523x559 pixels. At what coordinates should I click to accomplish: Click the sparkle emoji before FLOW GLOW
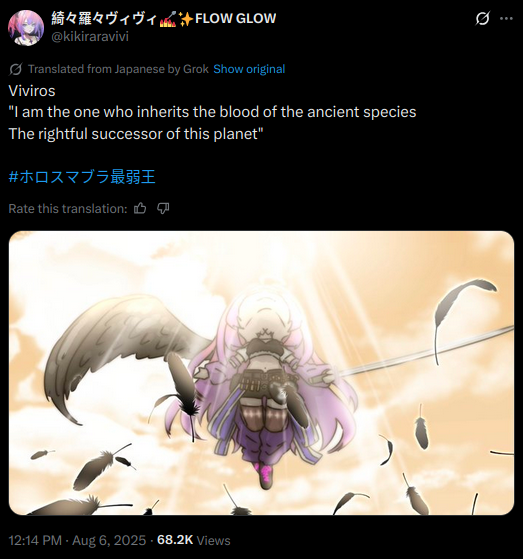pyautogui.click(x=185, y=19)
